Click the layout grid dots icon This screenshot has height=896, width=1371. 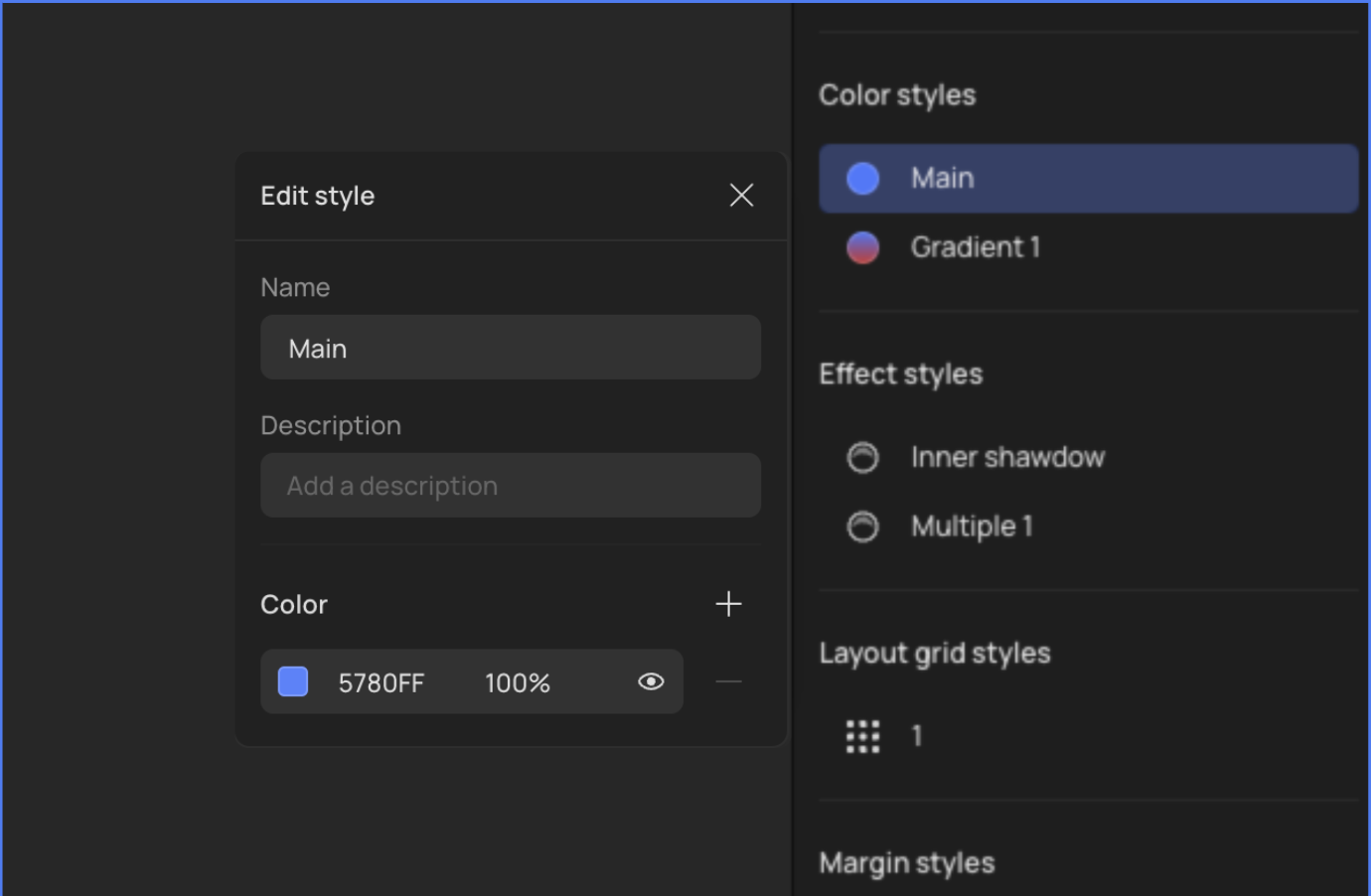tap(862, 736)
